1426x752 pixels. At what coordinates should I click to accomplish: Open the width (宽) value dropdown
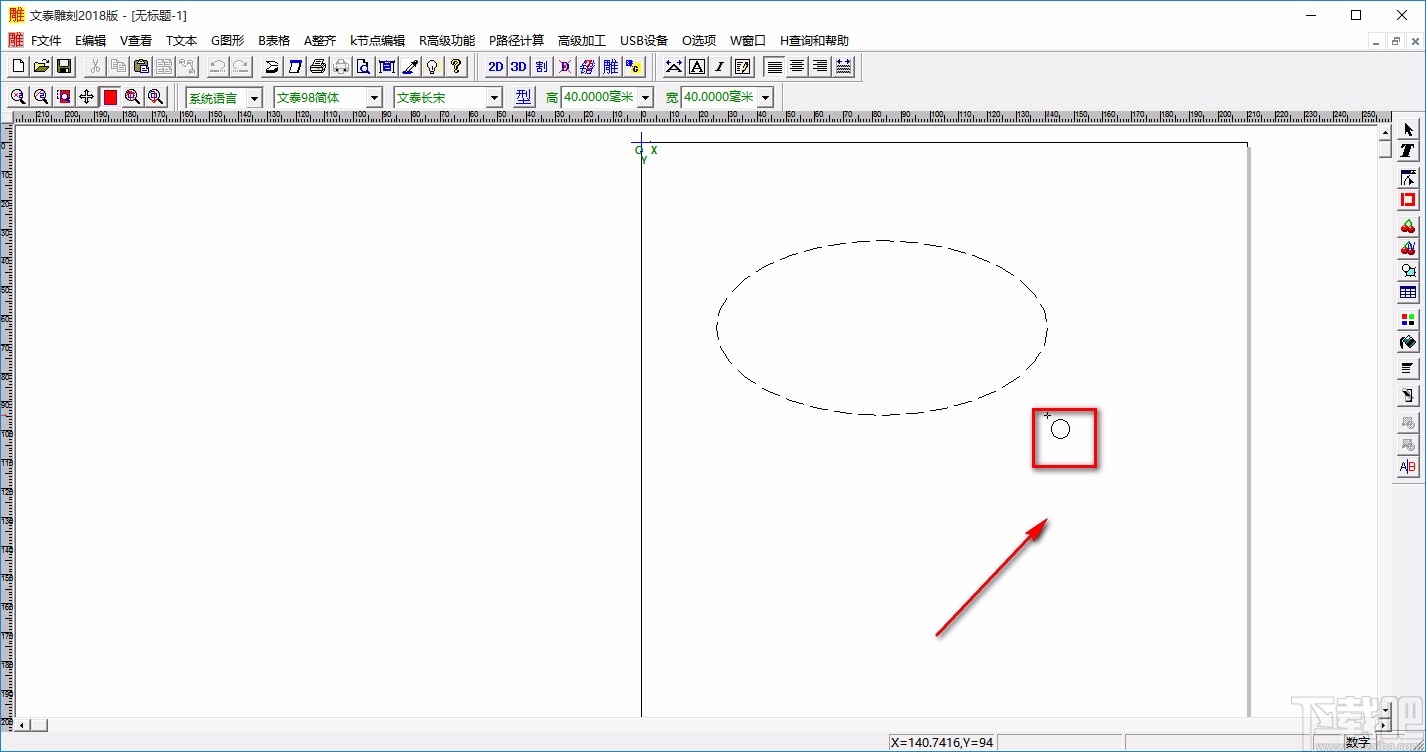click(x=765, y=97)
